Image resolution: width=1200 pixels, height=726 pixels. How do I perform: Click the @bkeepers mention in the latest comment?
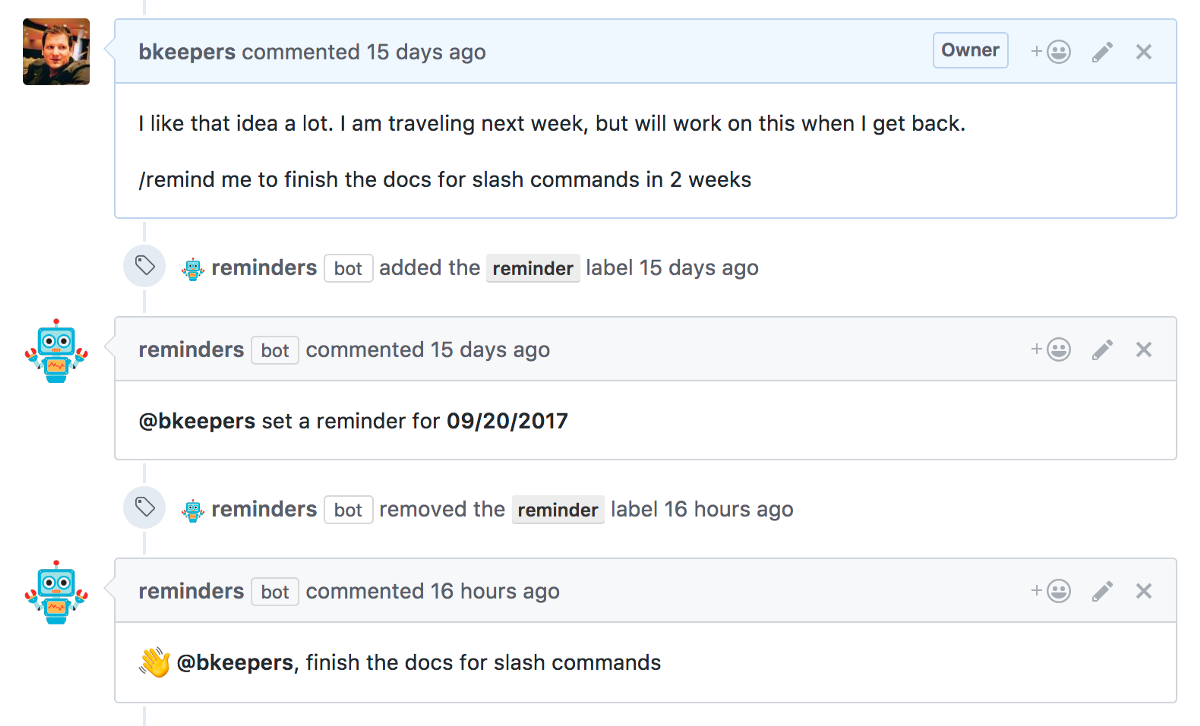point(236,663)
